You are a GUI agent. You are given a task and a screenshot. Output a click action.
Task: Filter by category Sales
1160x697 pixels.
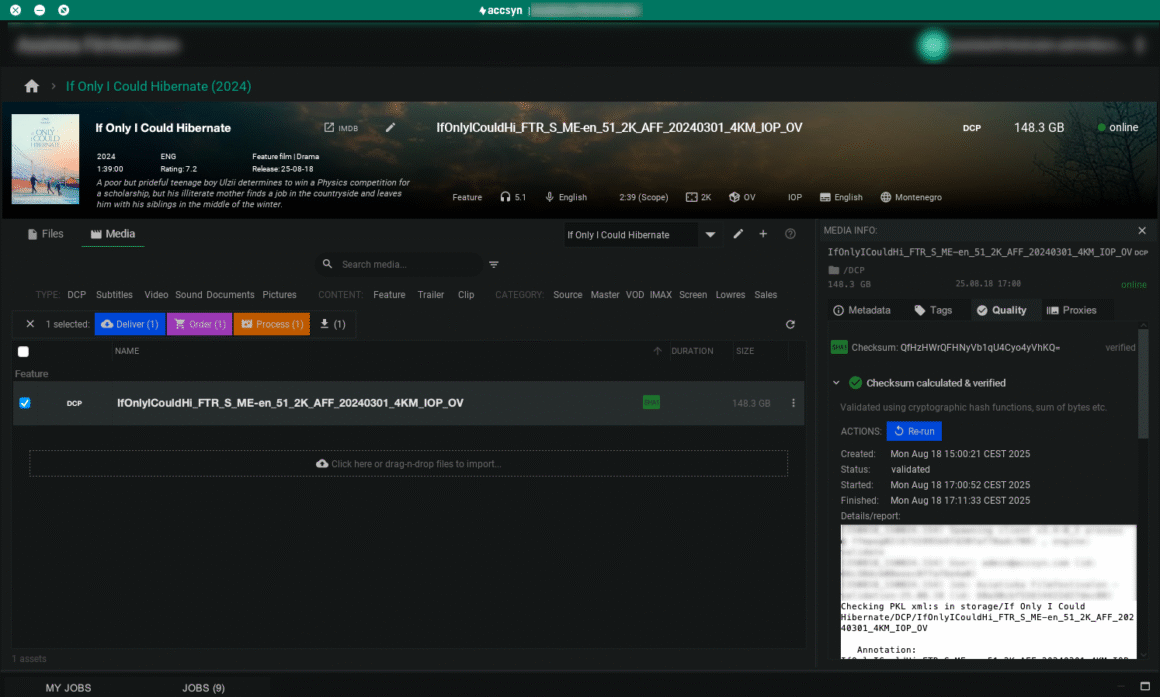point(766,294)
